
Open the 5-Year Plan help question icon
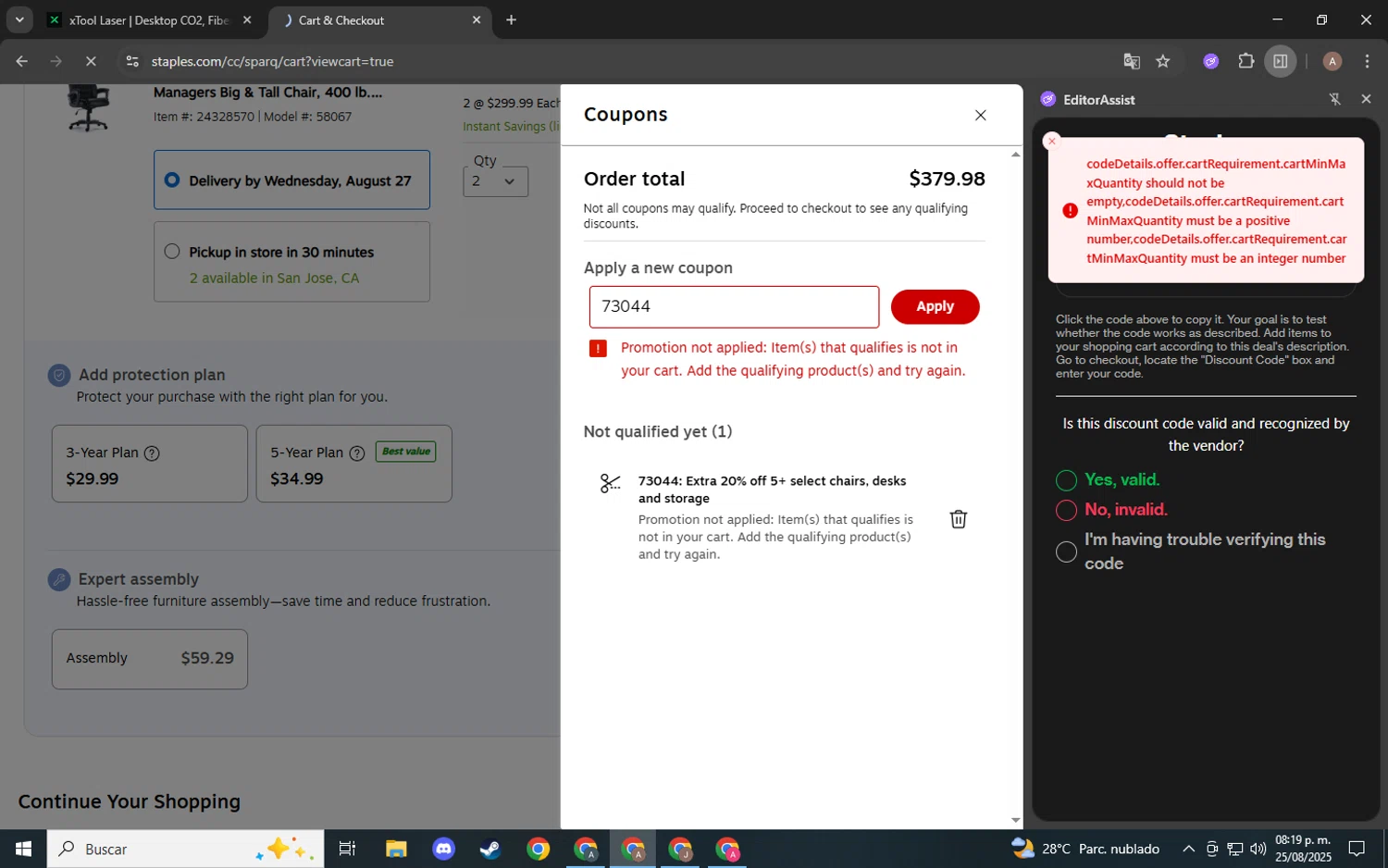point(357,453)
